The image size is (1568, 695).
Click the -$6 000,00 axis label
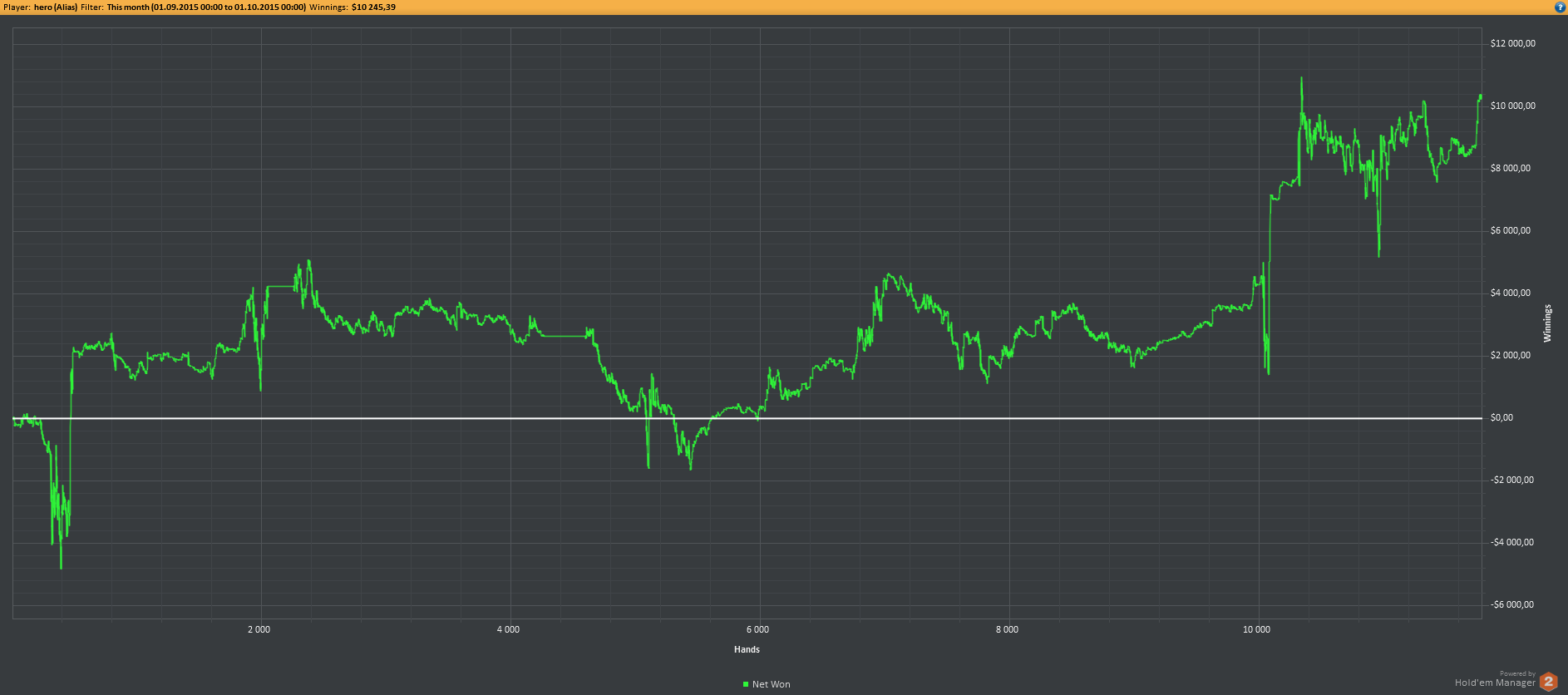1512,604
